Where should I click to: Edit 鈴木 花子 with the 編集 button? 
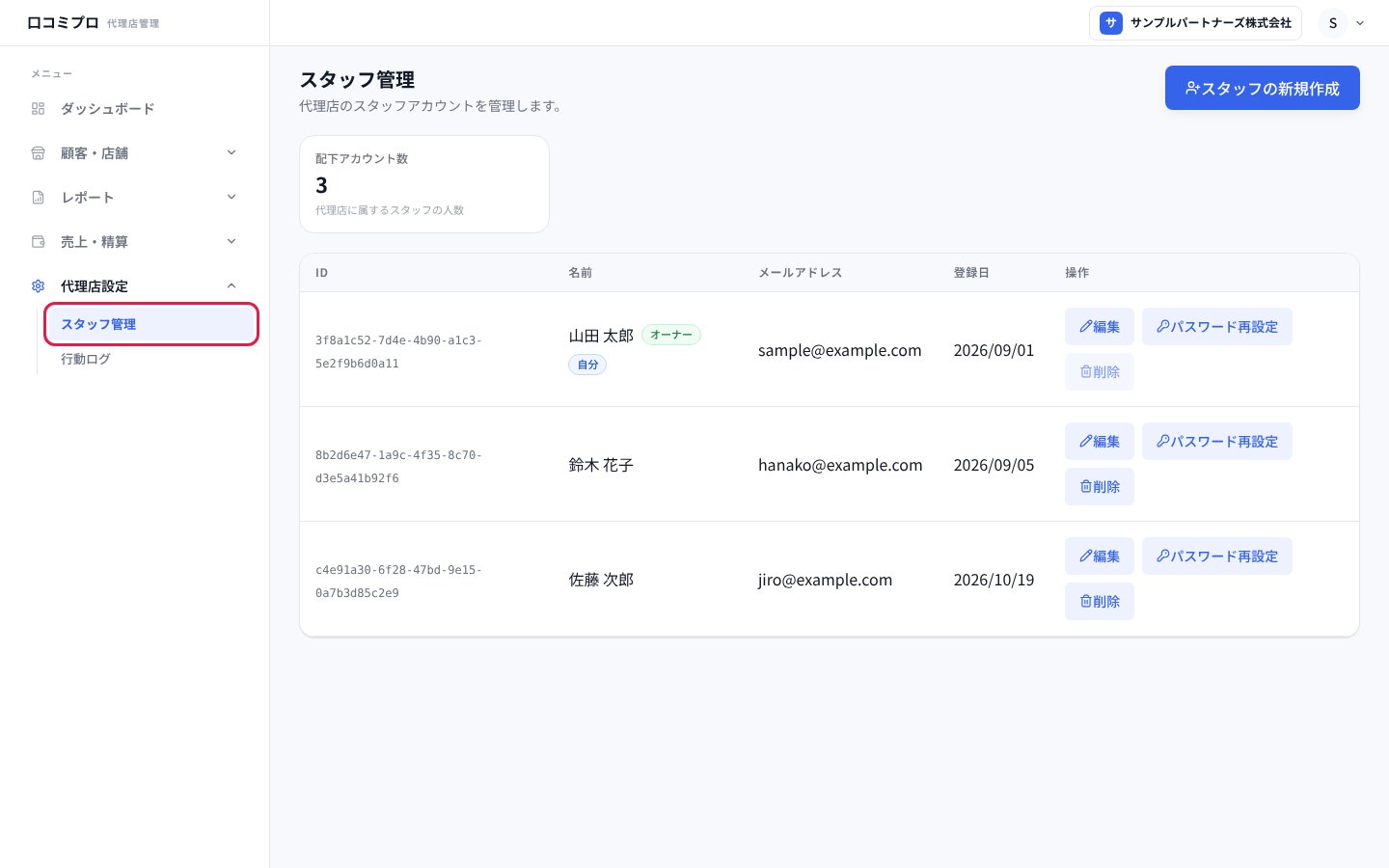coord(1100,442)
